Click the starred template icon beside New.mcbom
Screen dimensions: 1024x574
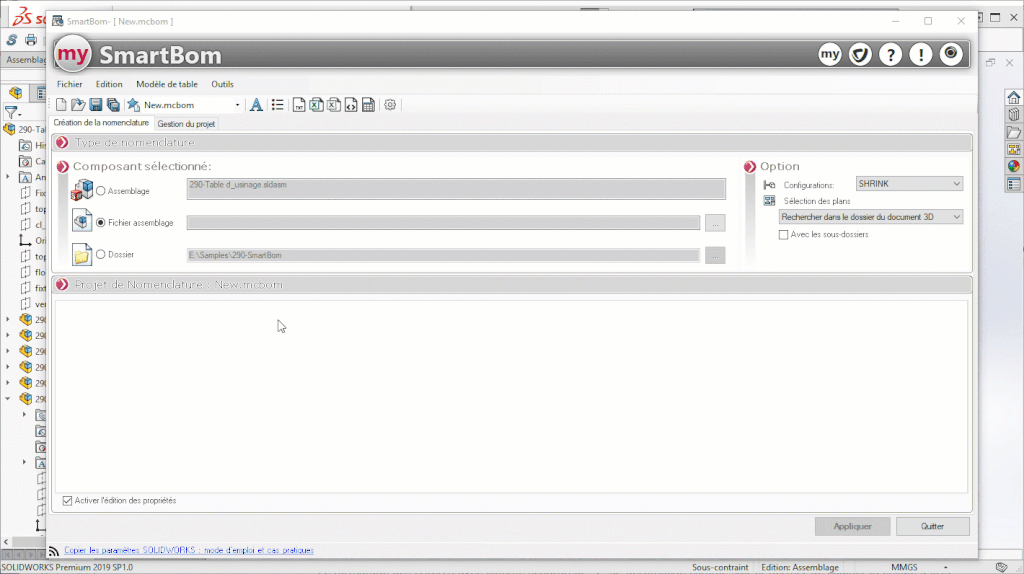(x=133, y=105)
